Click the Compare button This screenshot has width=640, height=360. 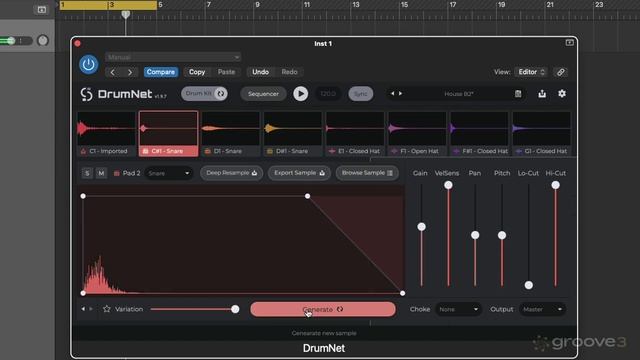coord(161,72)
